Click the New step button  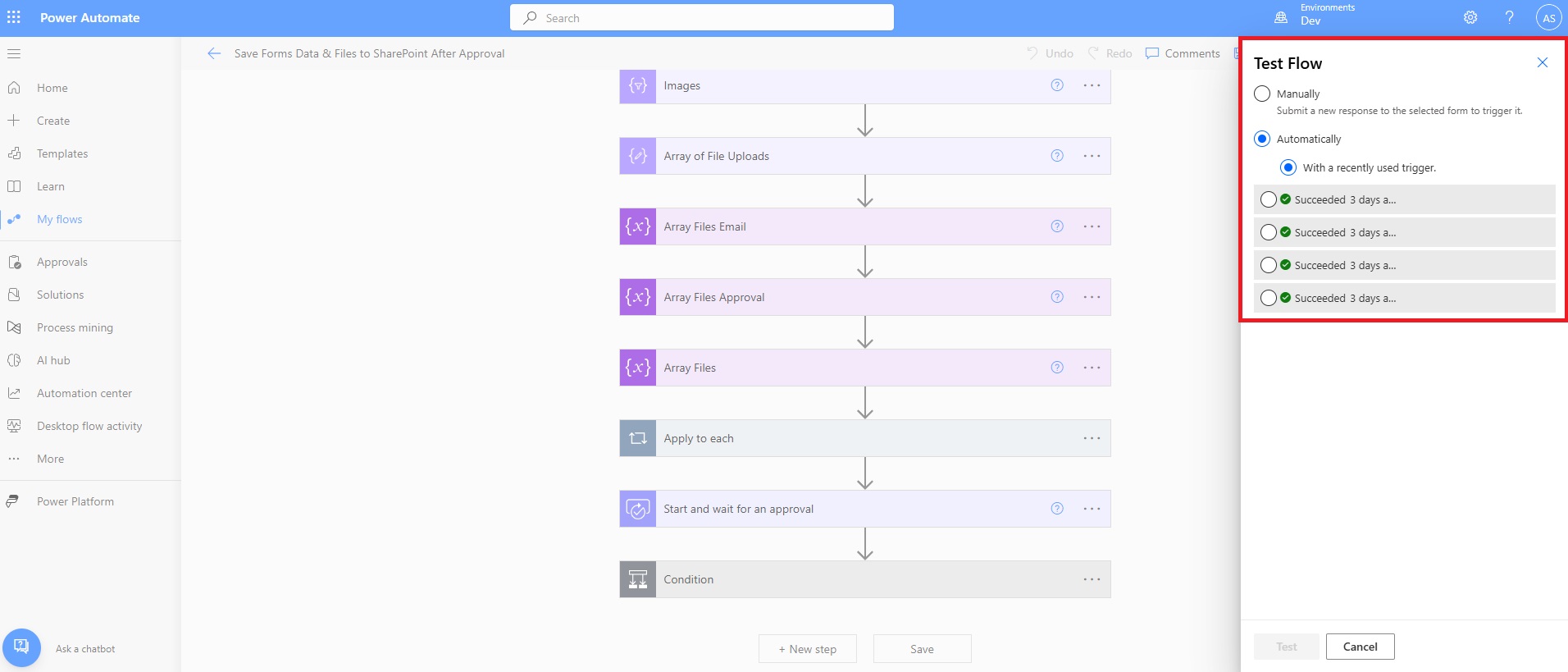(808, 649)
